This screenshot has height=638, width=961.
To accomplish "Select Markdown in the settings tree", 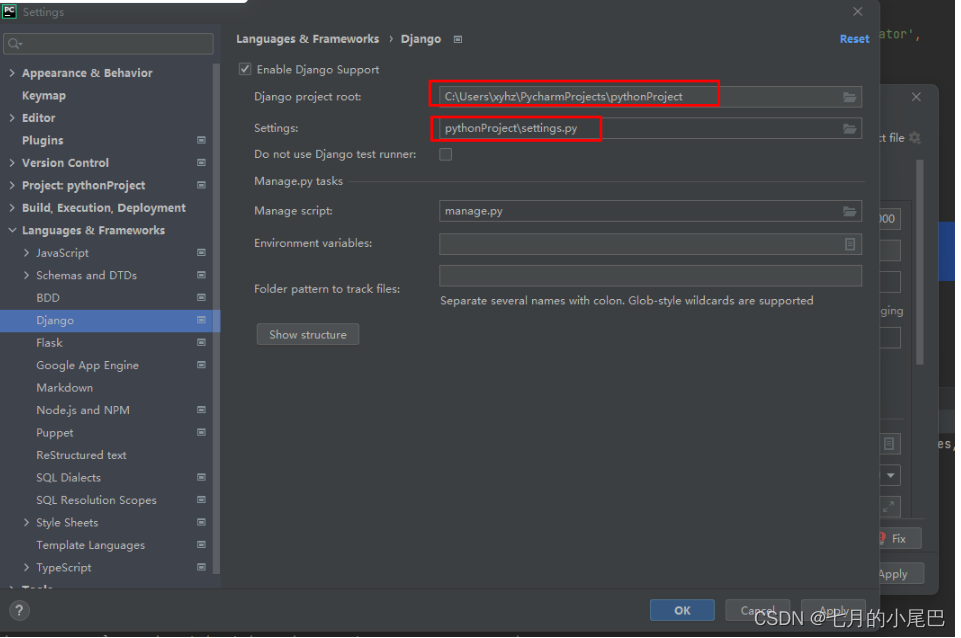I will click(x=64, y=387).
